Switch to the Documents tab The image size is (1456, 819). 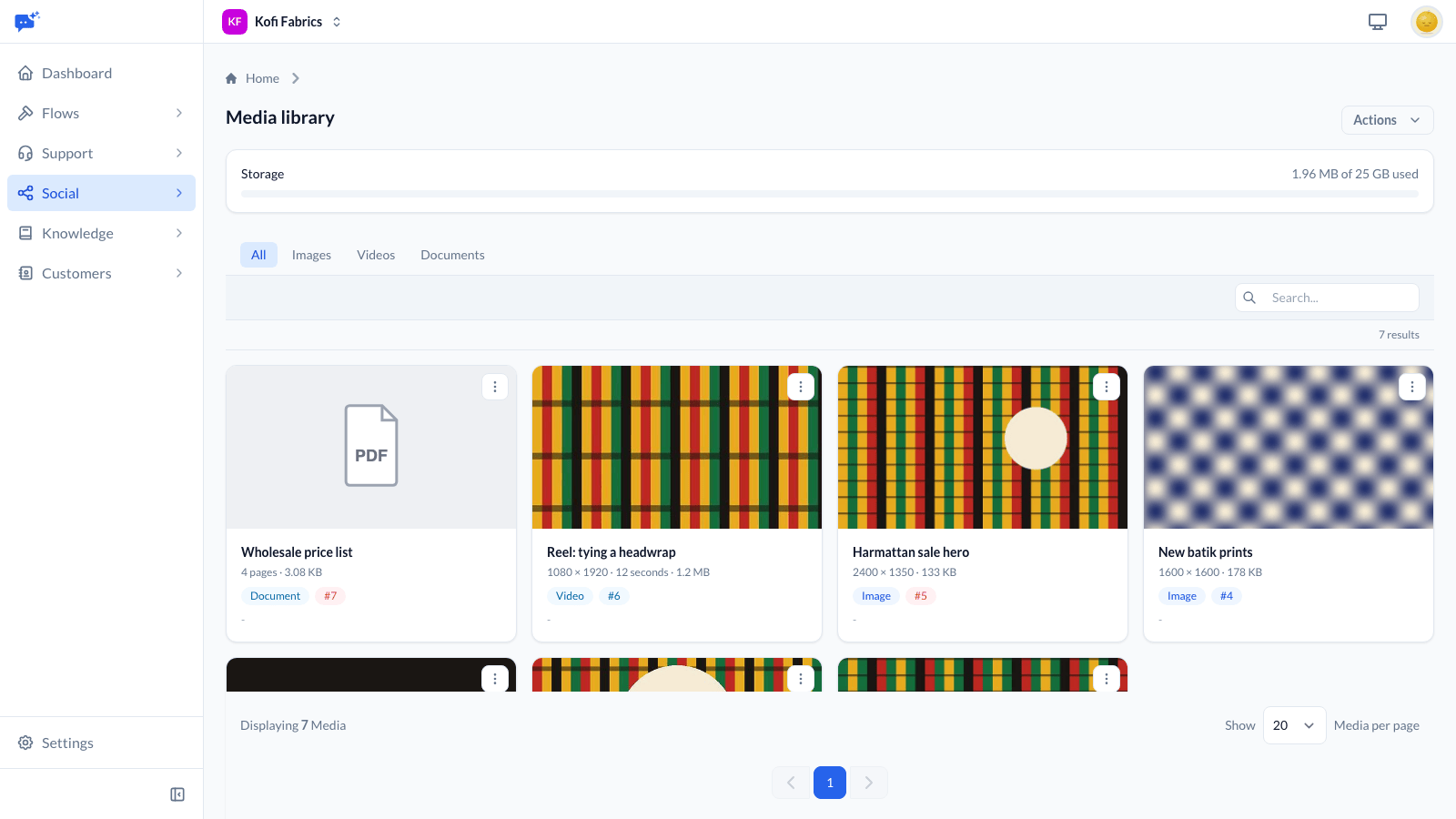tap(452, 255)
